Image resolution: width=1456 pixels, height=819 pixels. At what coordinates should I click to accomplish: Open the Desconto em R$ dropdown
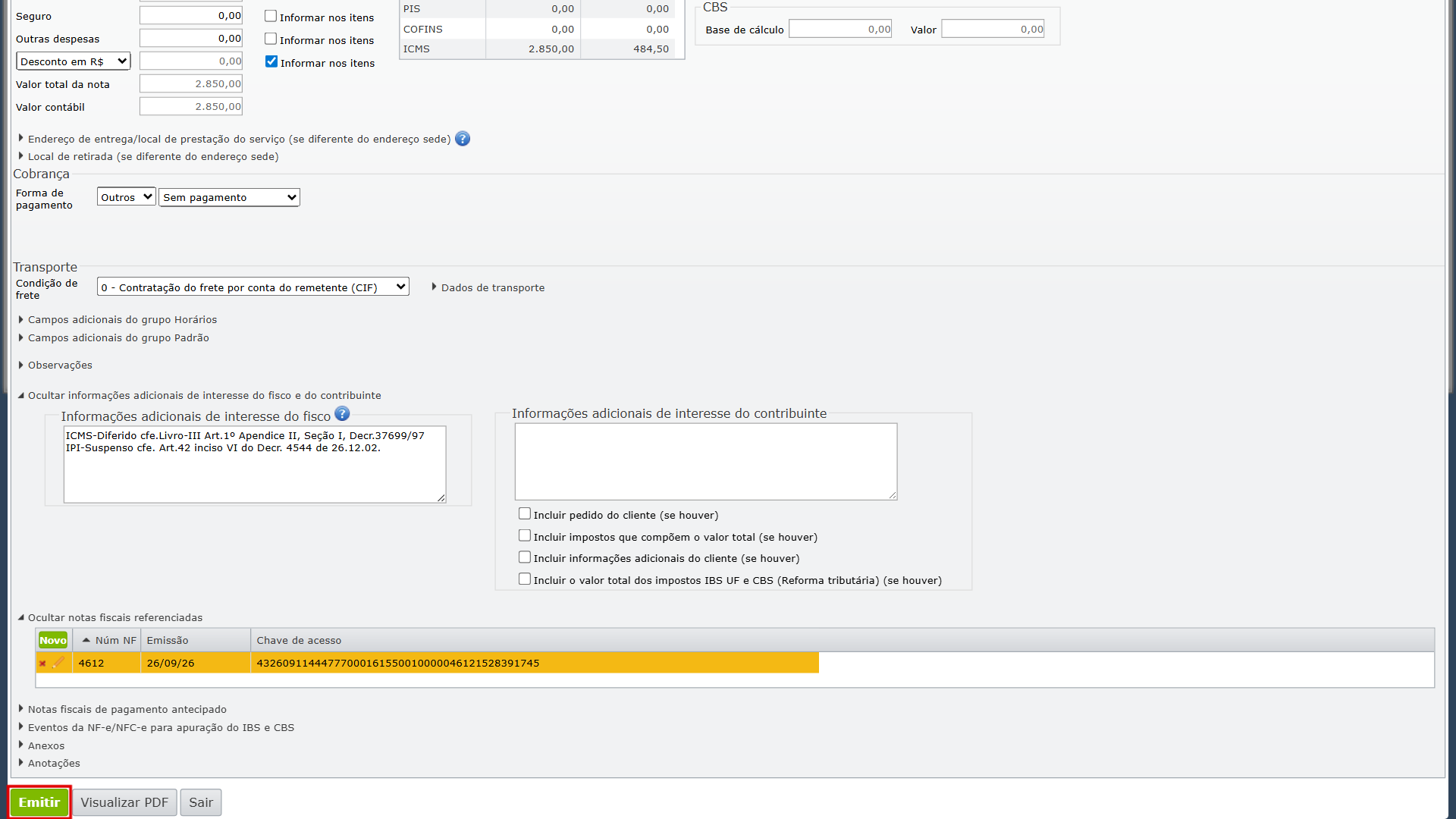coord(74,61)
